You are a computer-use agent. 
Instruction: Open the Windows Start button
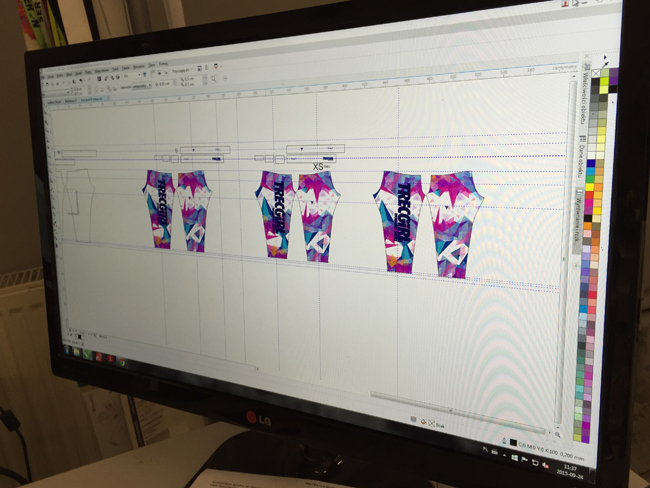(x=67, y=350)
